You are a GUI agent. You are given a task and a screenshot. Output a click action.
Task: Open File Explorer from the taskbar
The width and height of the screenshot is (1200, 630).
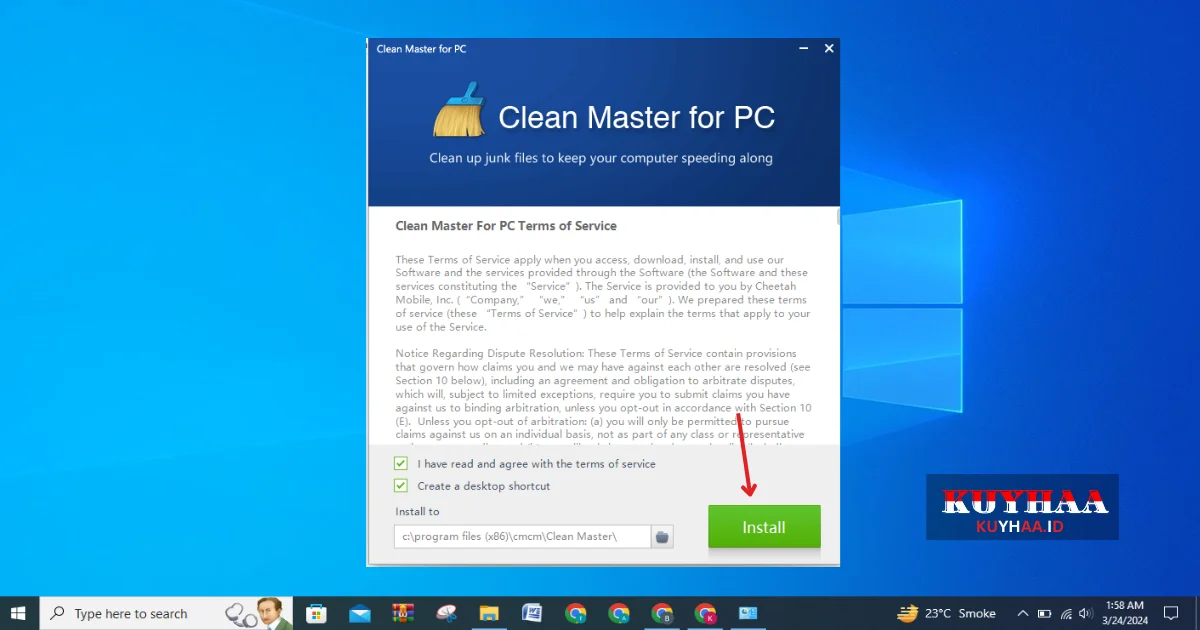489,613
